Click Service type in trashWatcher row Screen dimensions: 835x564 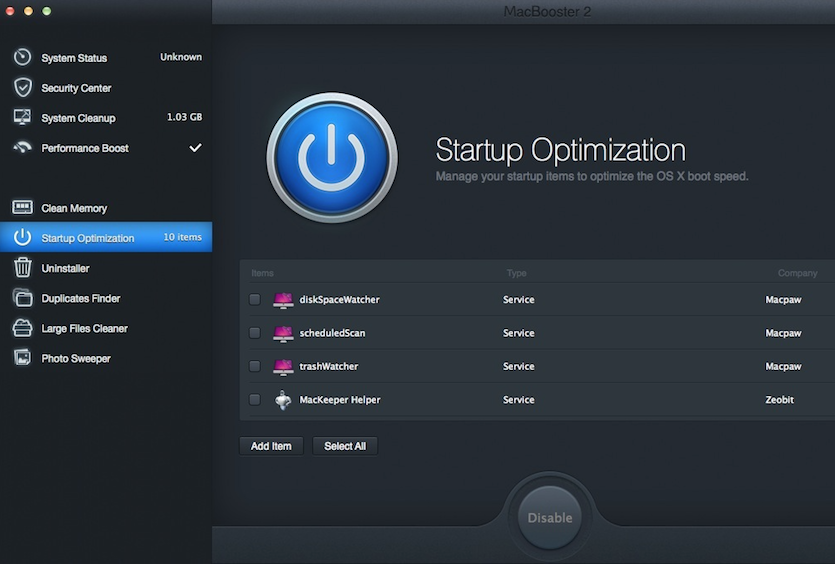coord(519,366)
